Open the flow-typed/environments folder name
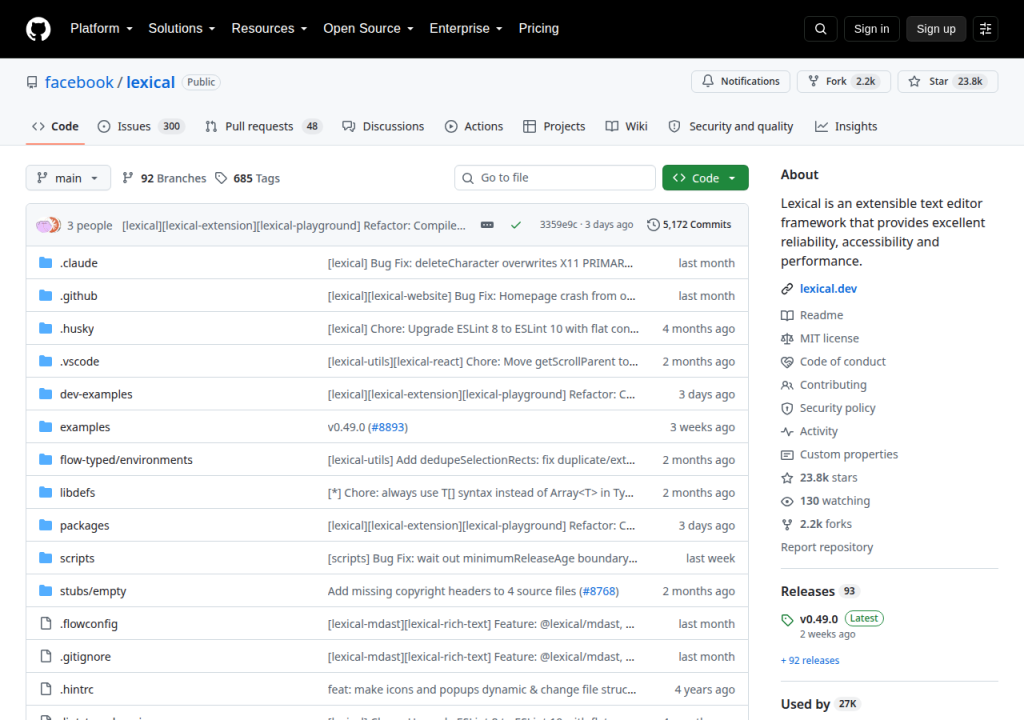Viewport: 1024px width, 720px height. point(126,460)
